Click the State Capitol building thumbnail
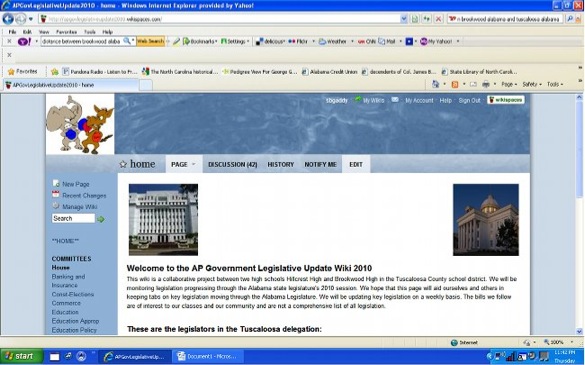Image resolution: width=585 pixels, height=365 pixels. point(486,220)
